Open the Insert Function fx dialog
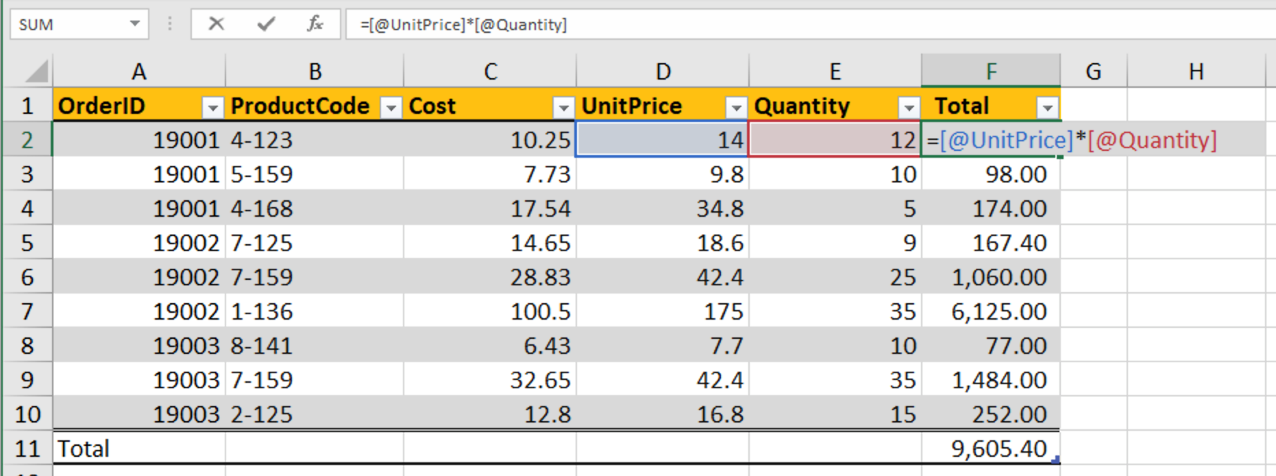This screenshot has height=476, width=1276. click(x=315, y=24)
